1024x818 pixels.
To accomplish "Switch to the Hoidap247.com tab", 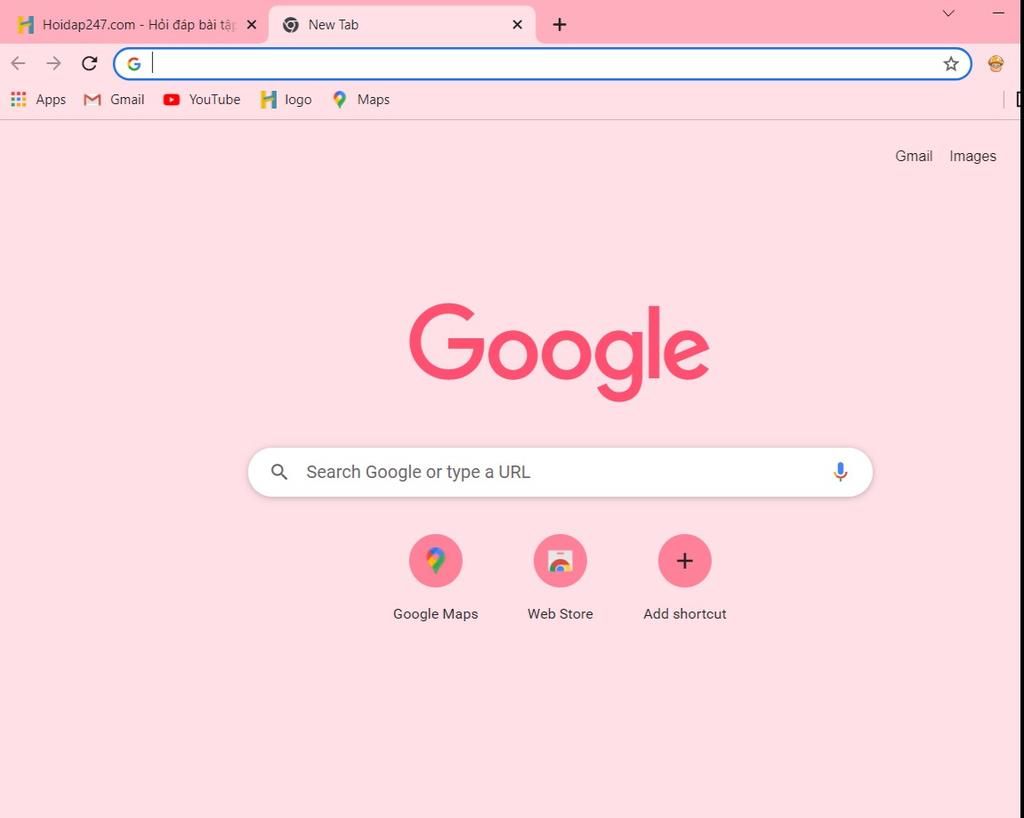I will click(135, 25).
